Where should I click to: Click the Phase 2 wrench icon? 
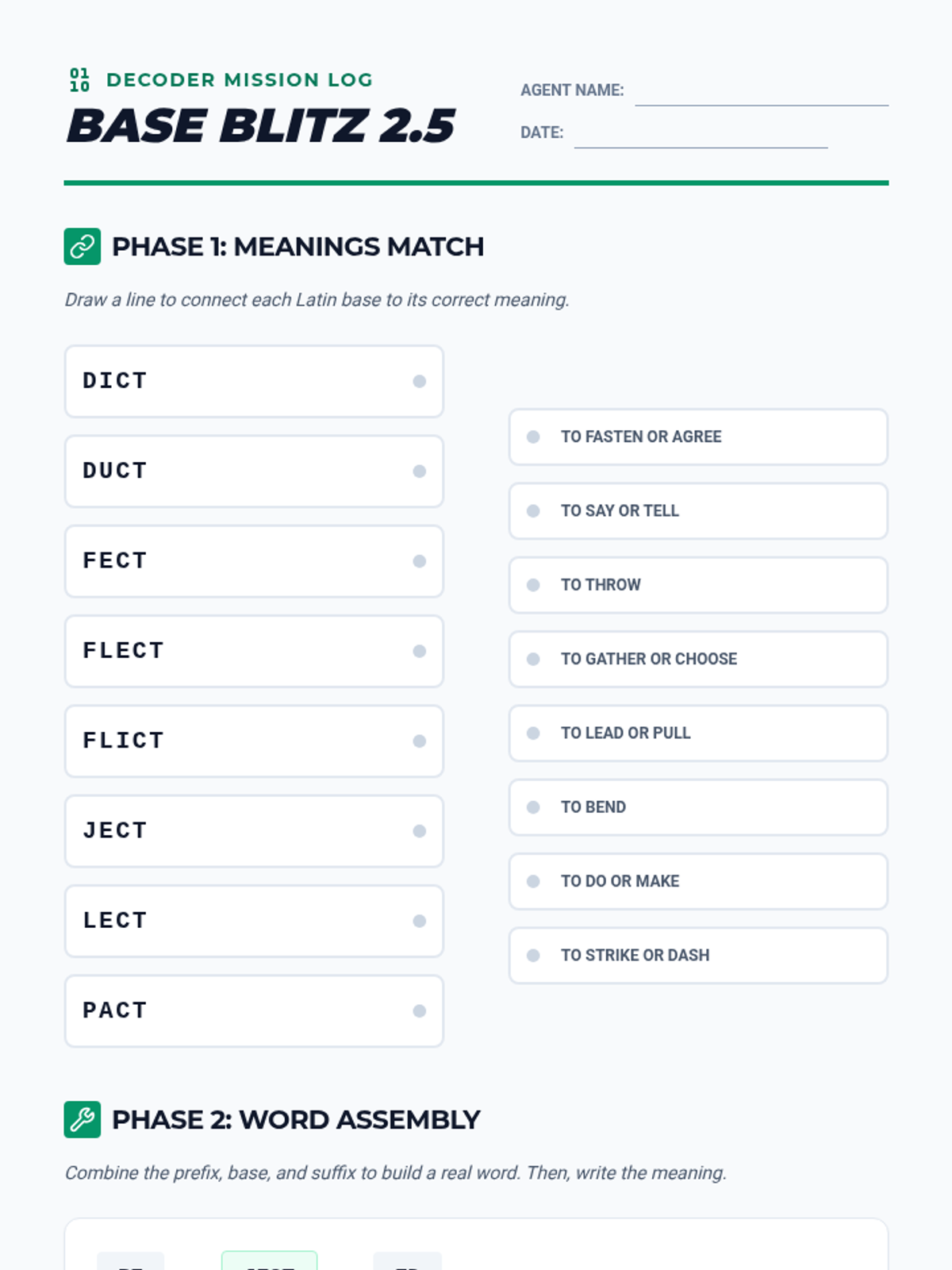pos(83,1120)
